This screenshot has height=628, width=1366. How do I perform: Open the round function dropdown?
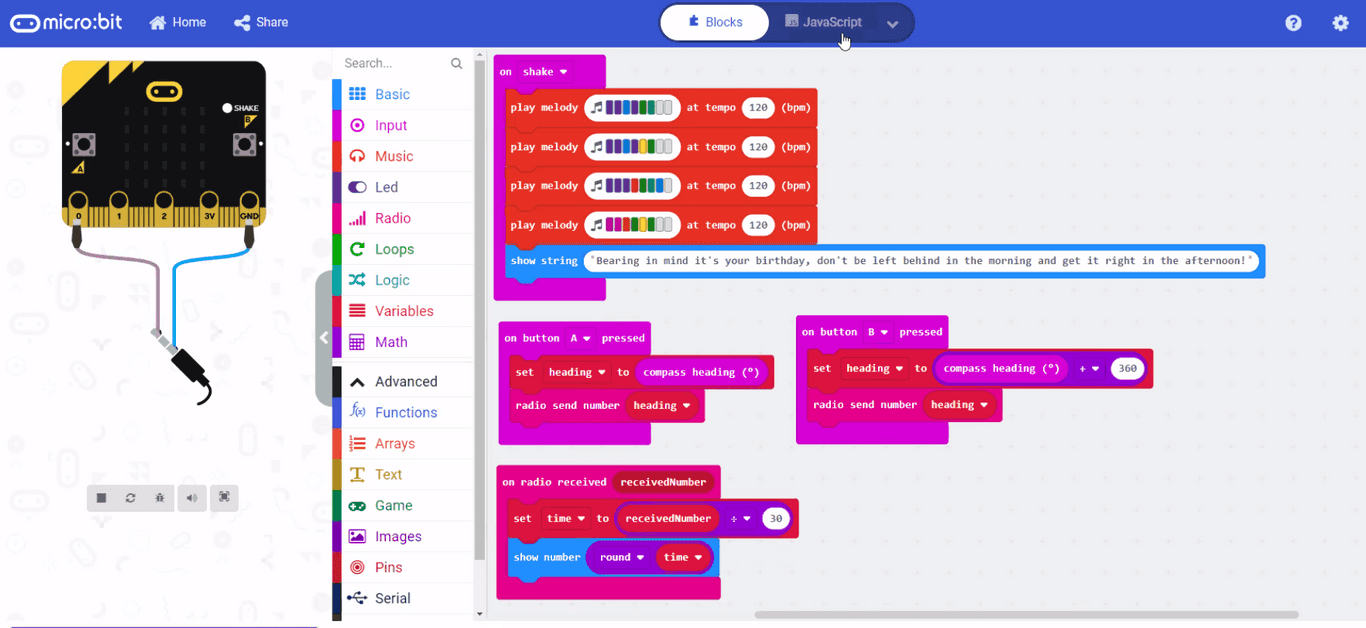click(622, 557)
